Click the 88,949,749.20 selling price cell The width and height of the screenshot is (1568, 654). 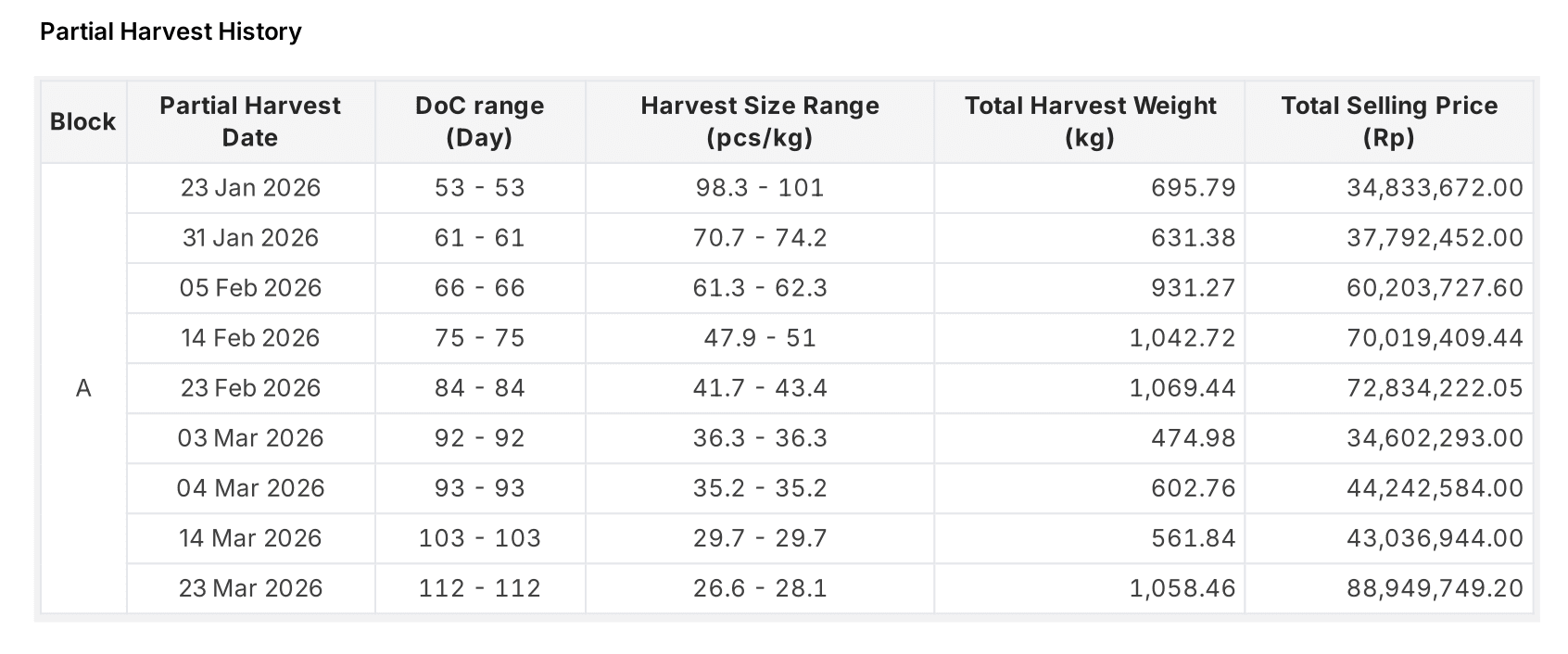(1434, 588)
